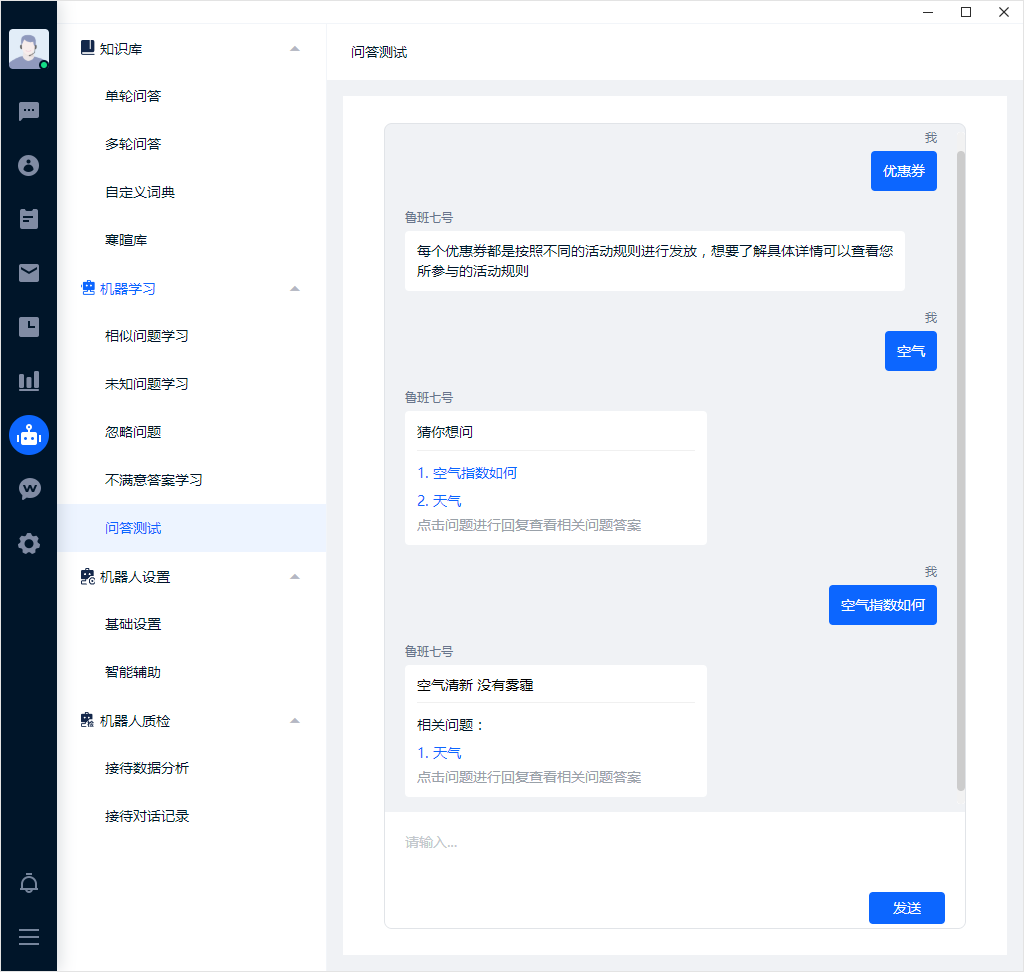This screenshot has height=972, width=1024.
Task: Open the settings gear icon
Action: 29,543
